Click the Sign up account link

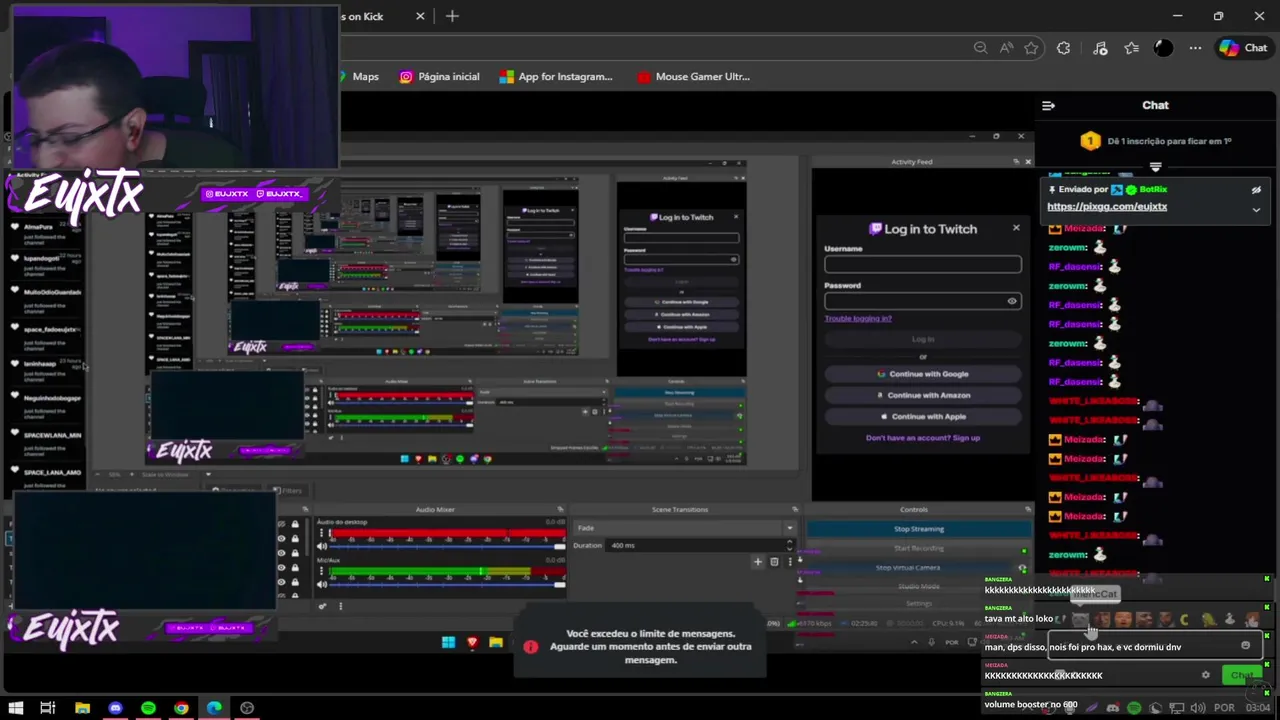966,438
